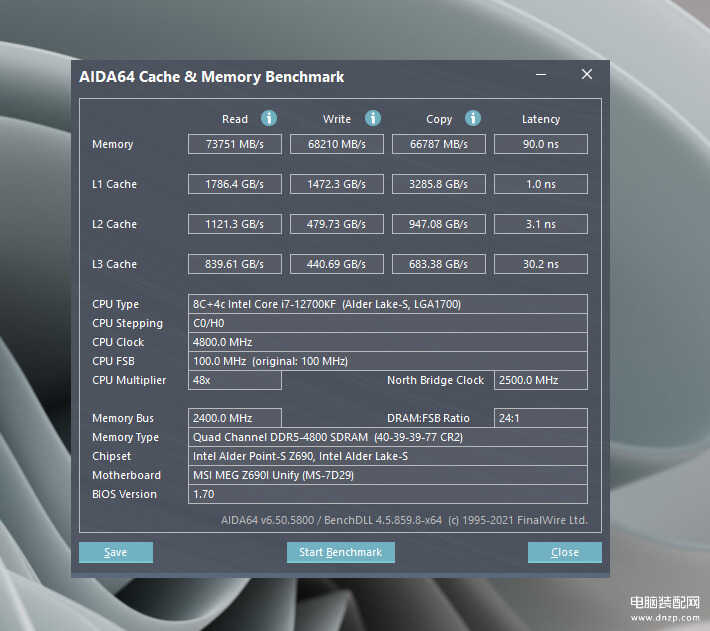The height and width of the screenshot is (631, 710).
Task: Select the CPU Multiplier 48x field
Action: coord(235,380)
